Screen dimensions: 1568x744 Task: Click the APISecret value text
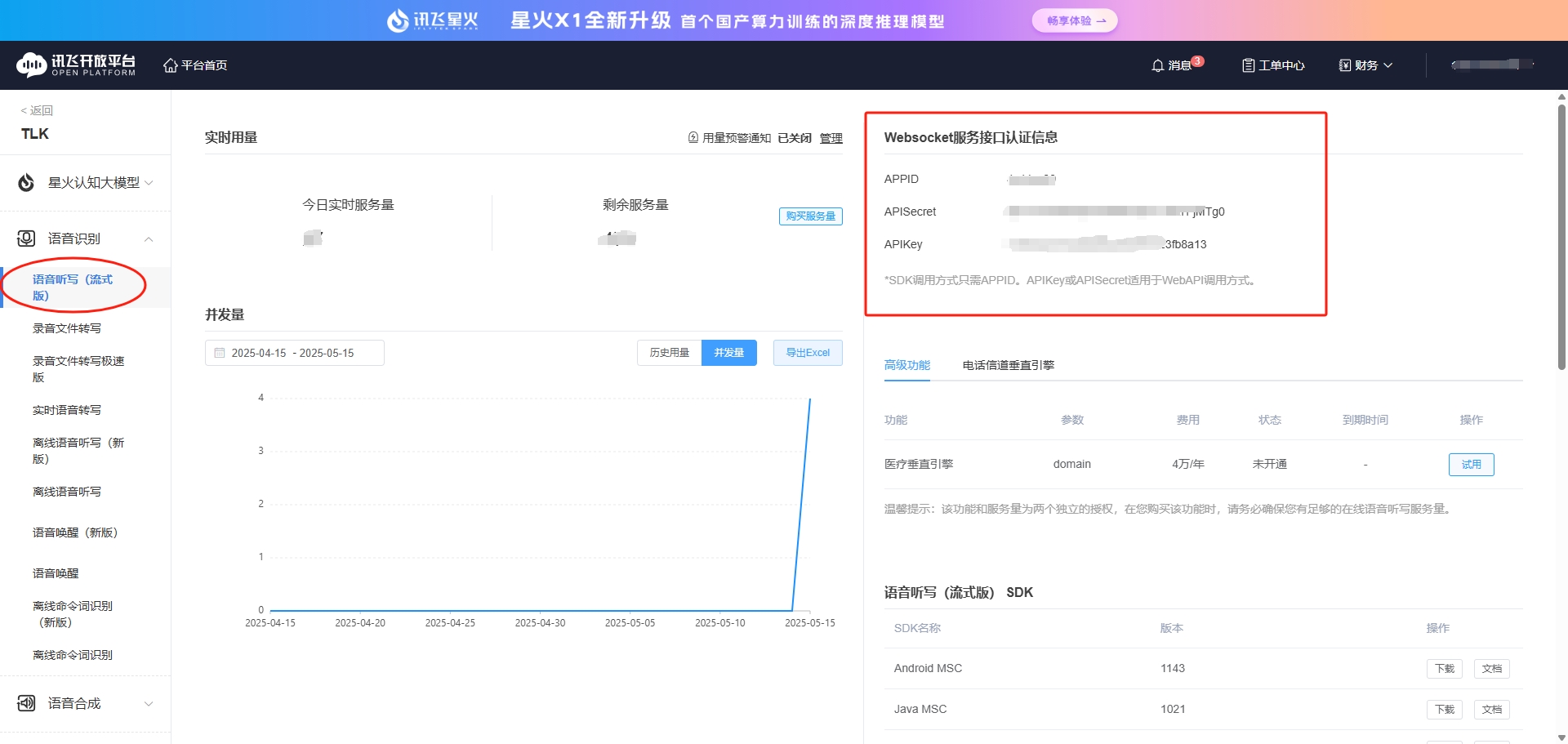coord(1116,212)
